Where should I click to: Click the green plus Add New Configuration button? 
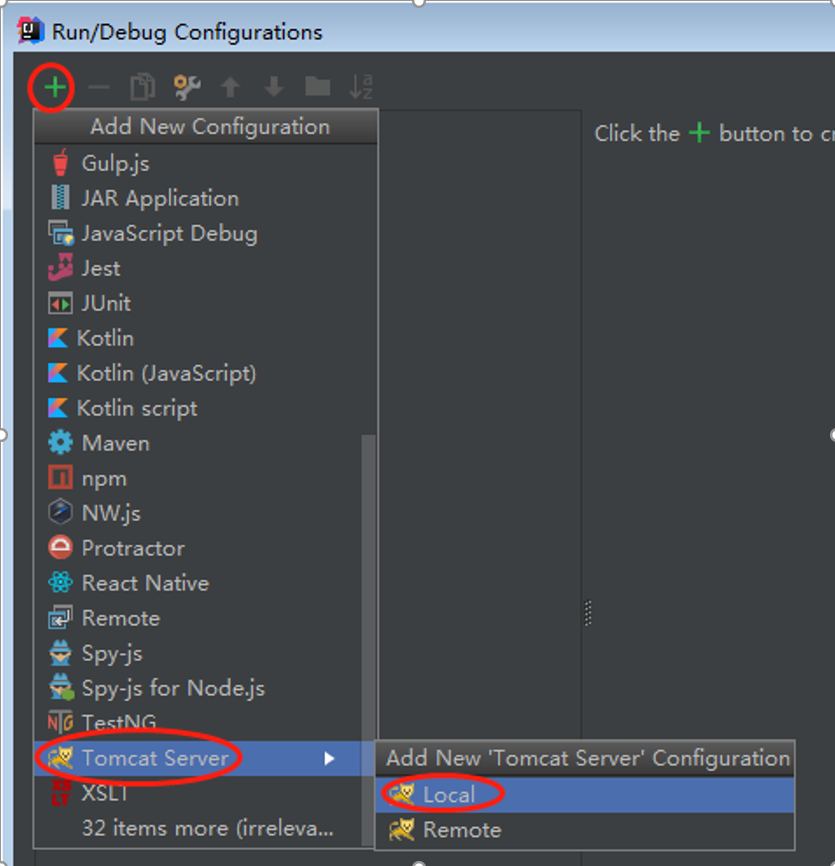point(55,87)
